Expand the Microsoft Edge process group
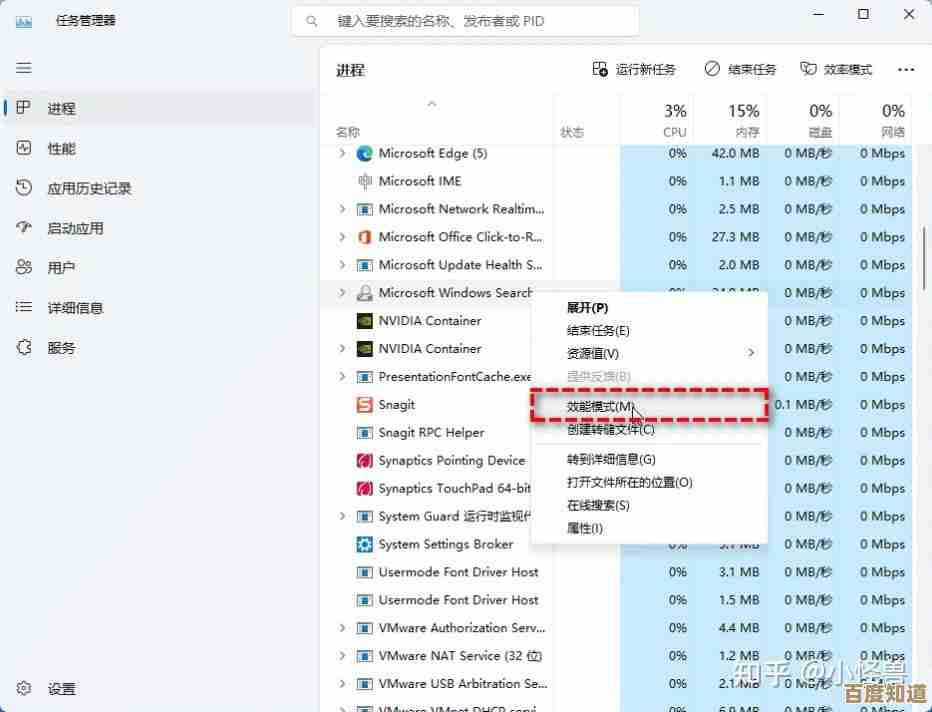Screen dimensions: 932x712 [x=342, y=153]
